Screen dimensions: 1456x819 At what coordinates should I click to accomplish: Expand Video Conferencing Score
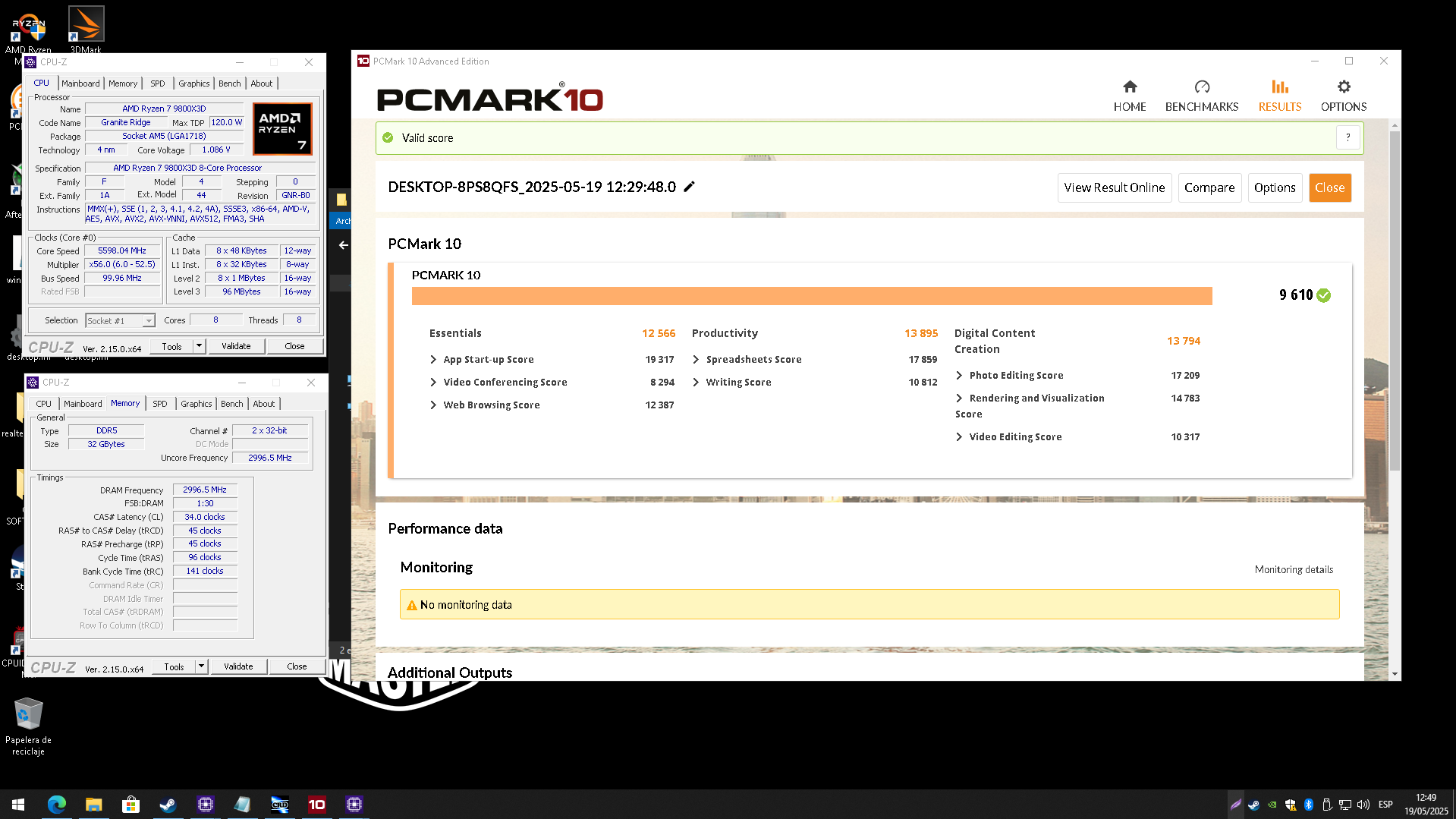pyautogui.click(x=433, y=383)
